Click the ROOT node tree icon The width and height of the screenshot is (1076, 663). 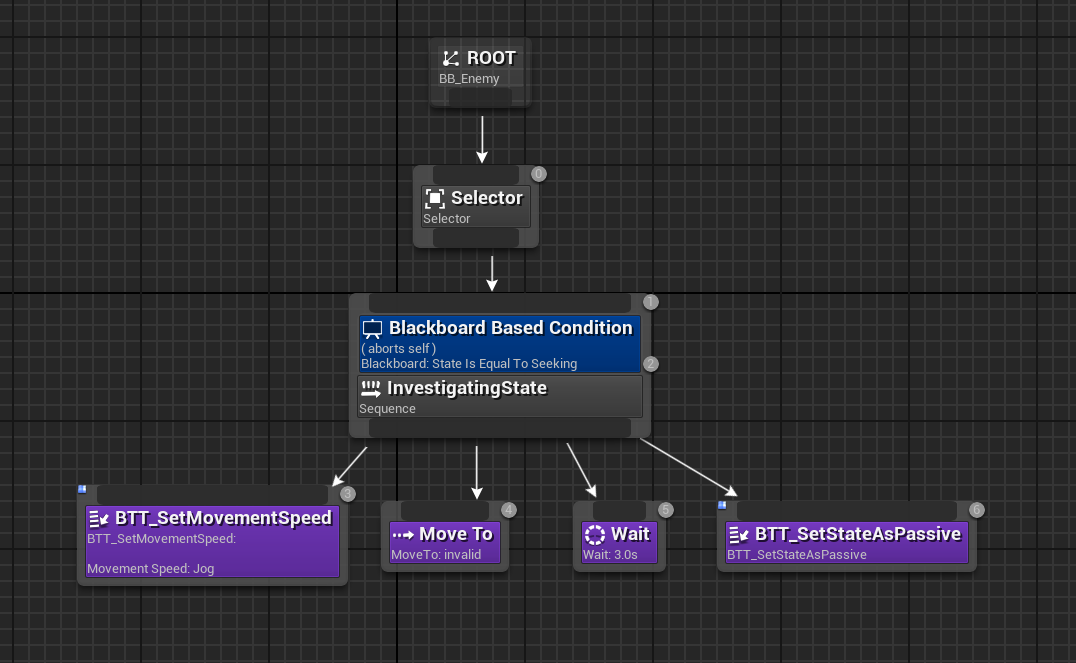[451, 58]
